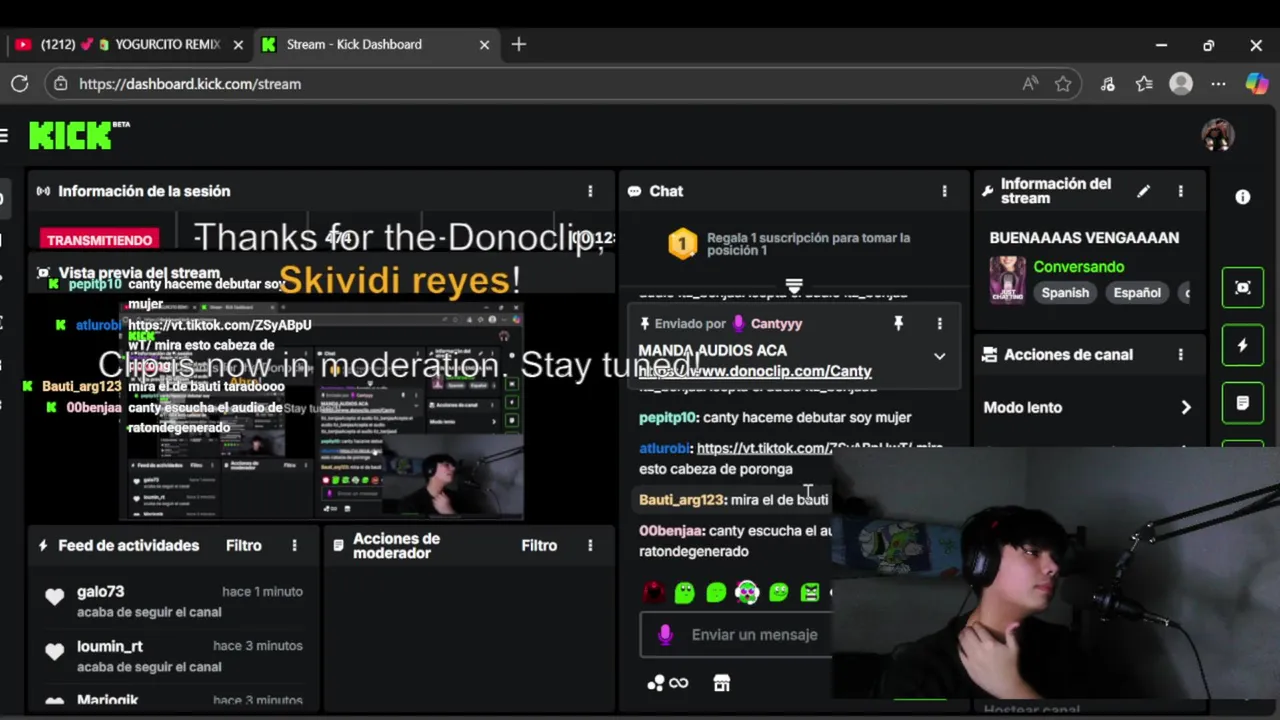Click the Enviar un mensaje chat input
The image size is (1280, 720).
pos(755,635)
